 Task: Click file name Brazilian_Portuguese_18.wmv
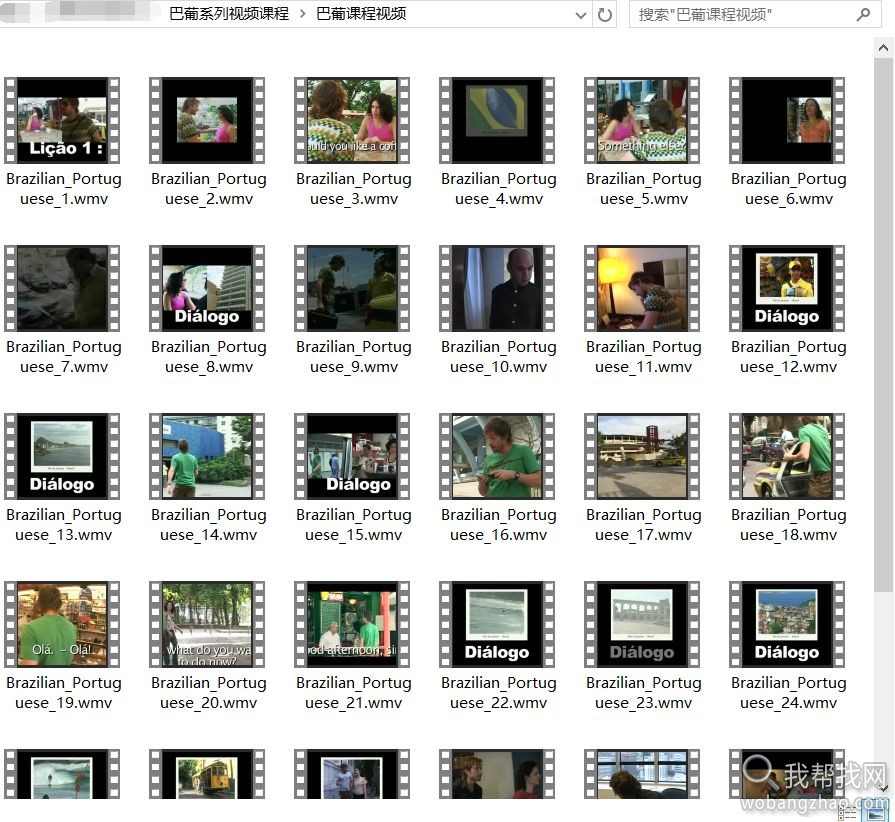pos(789,525)
